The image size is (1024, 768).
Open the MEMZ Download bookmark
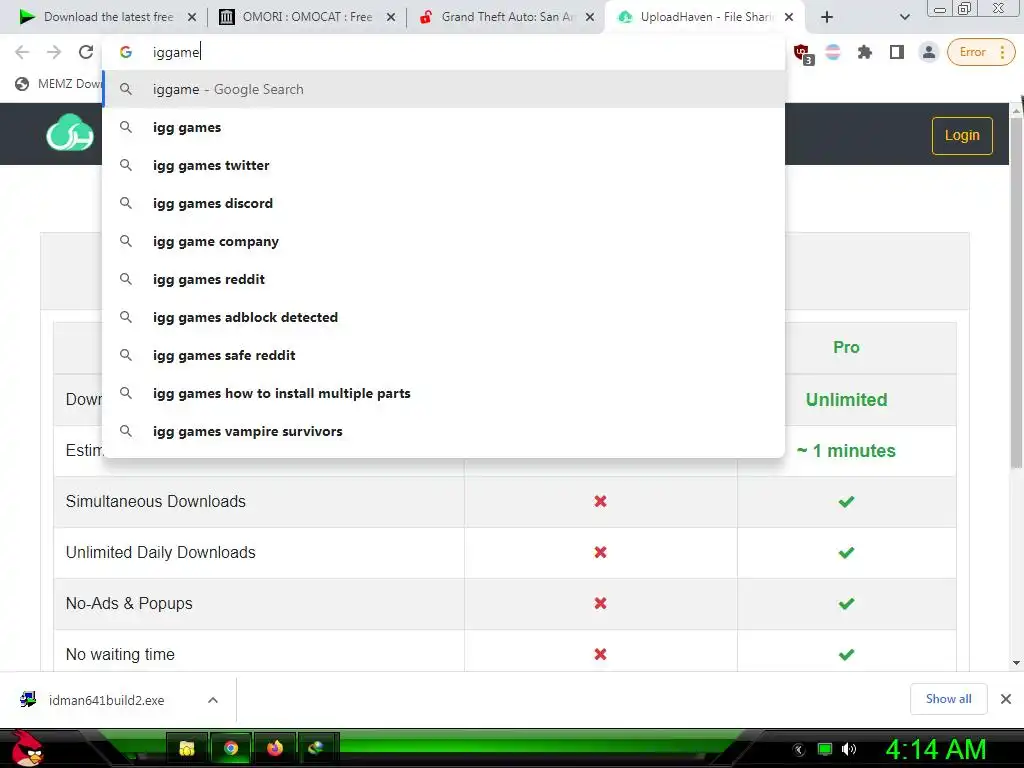59,84
